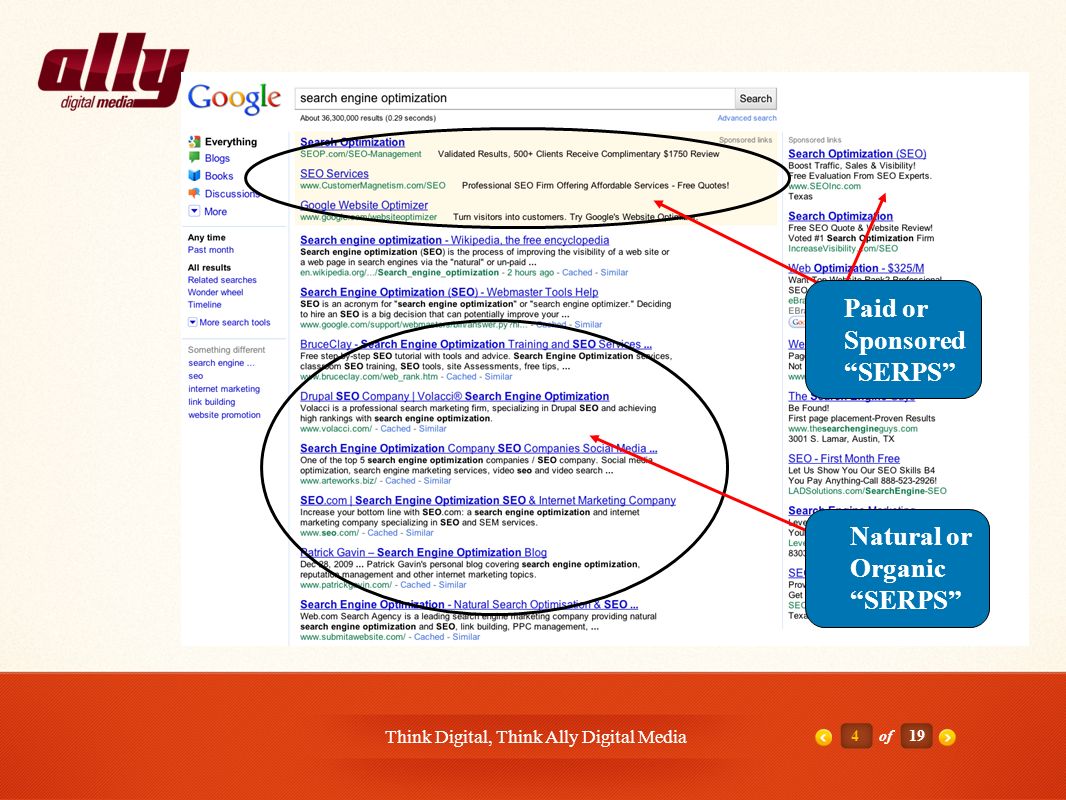Click the Everything icon in the Google sidebar
The width and height of the screenshot is (1066, 800).
coord(194,141)
